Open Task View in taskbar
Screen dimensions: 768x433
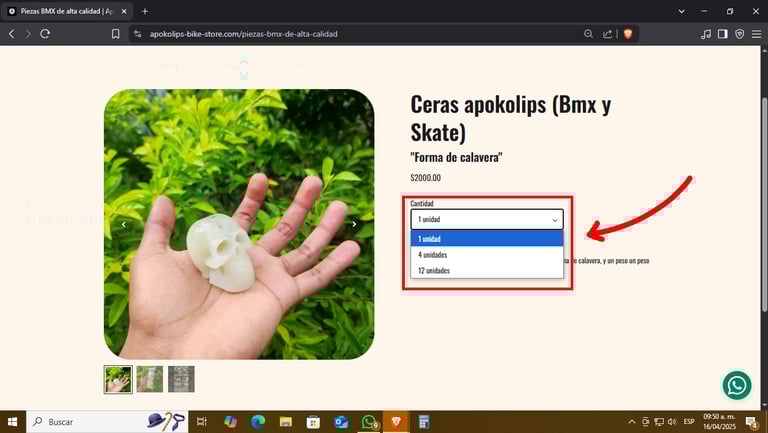[201, 422]
